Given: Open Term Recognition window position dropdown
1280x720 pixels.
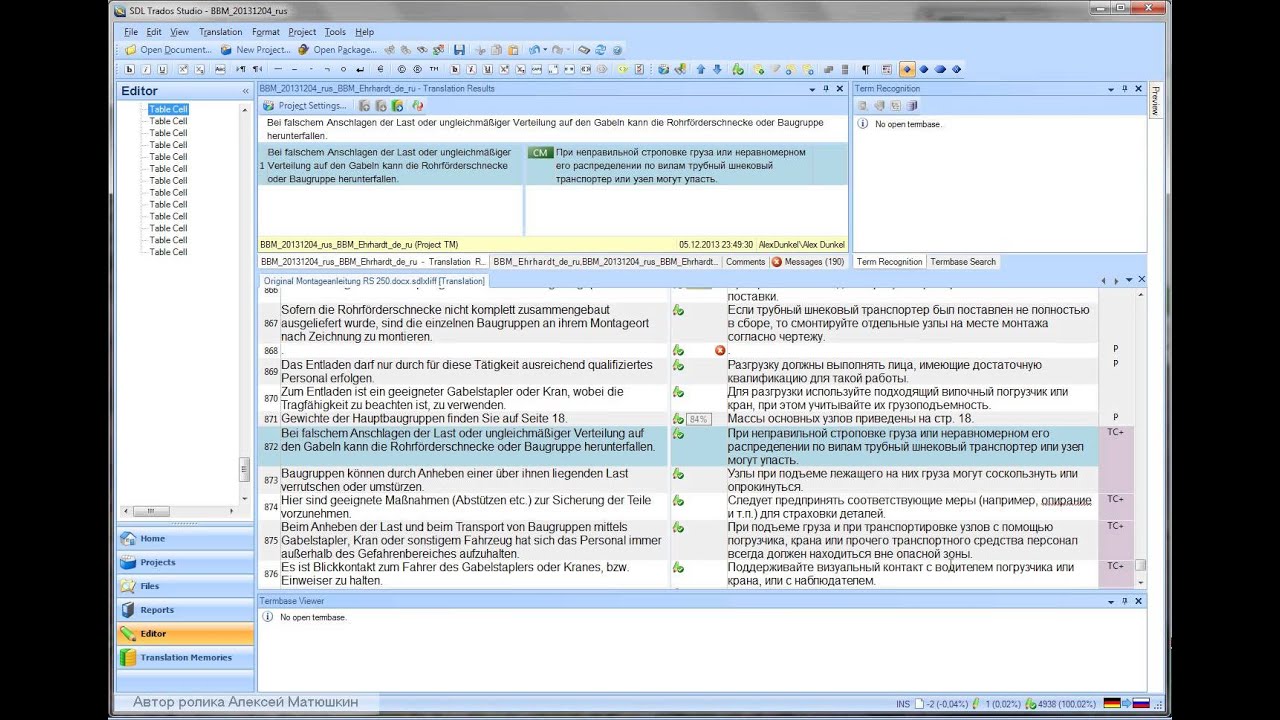Looking at the screenshot, I should [x=1111, y=89].
